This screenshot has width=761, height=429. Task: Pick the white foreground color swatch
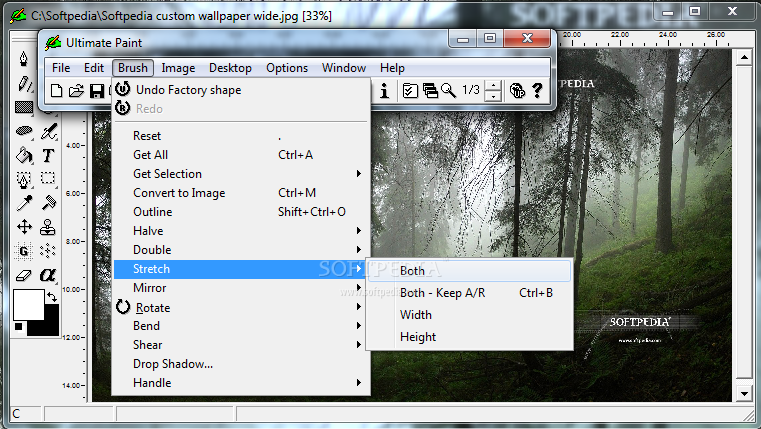click(x=28, y=305)
